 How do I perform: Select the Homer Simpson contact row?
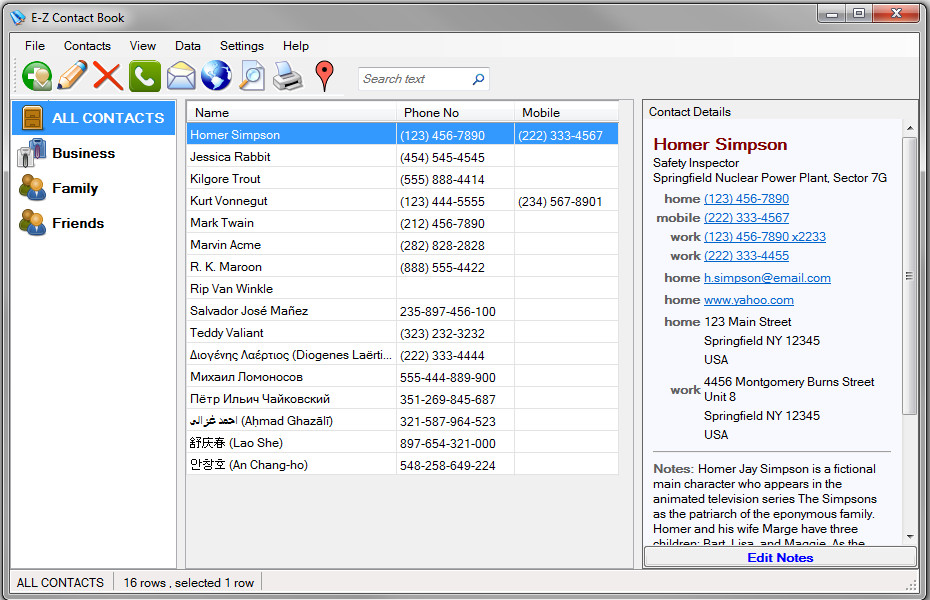[x=402, y=135]
